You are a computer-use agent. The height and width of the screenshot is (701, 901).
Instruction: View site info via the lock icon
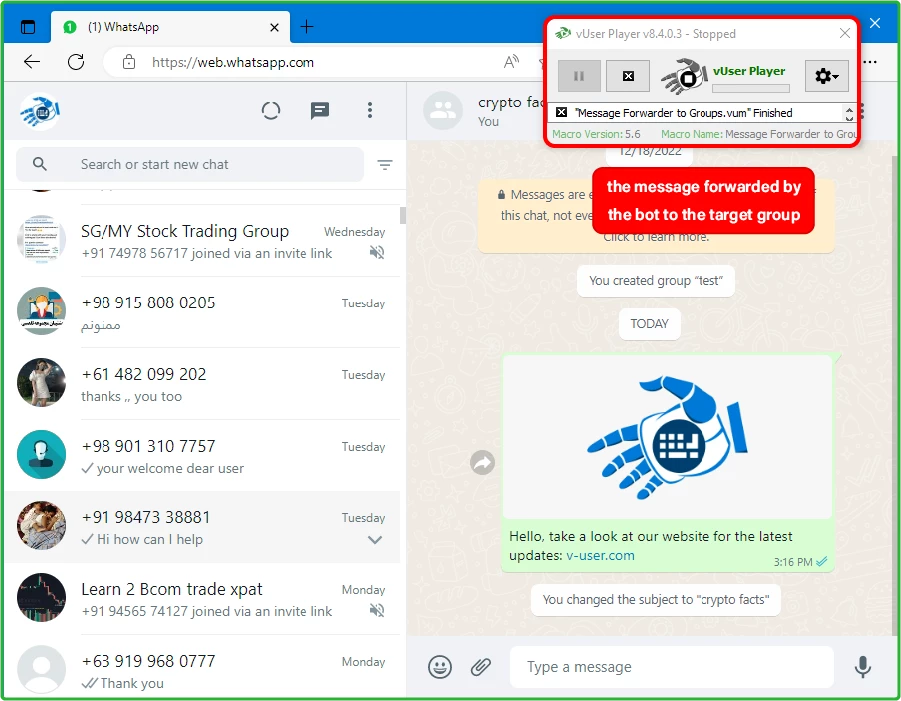pyautogui.click(x=129, y=61)
